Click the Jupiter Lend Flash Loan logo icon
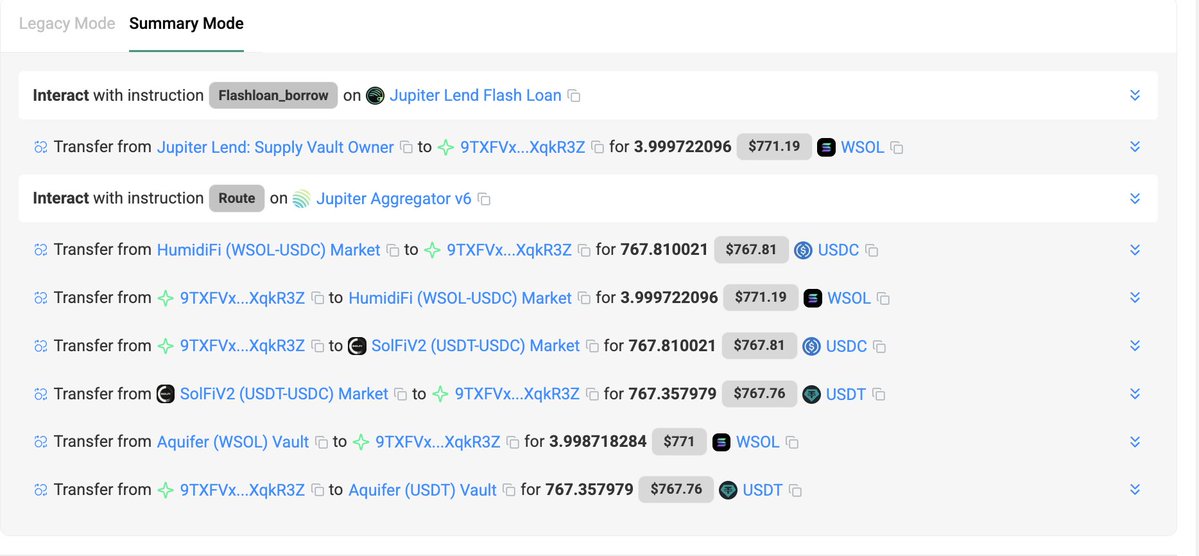This screenshot has width=1199, height=556. pyautogui.click(x=375, y=96)
